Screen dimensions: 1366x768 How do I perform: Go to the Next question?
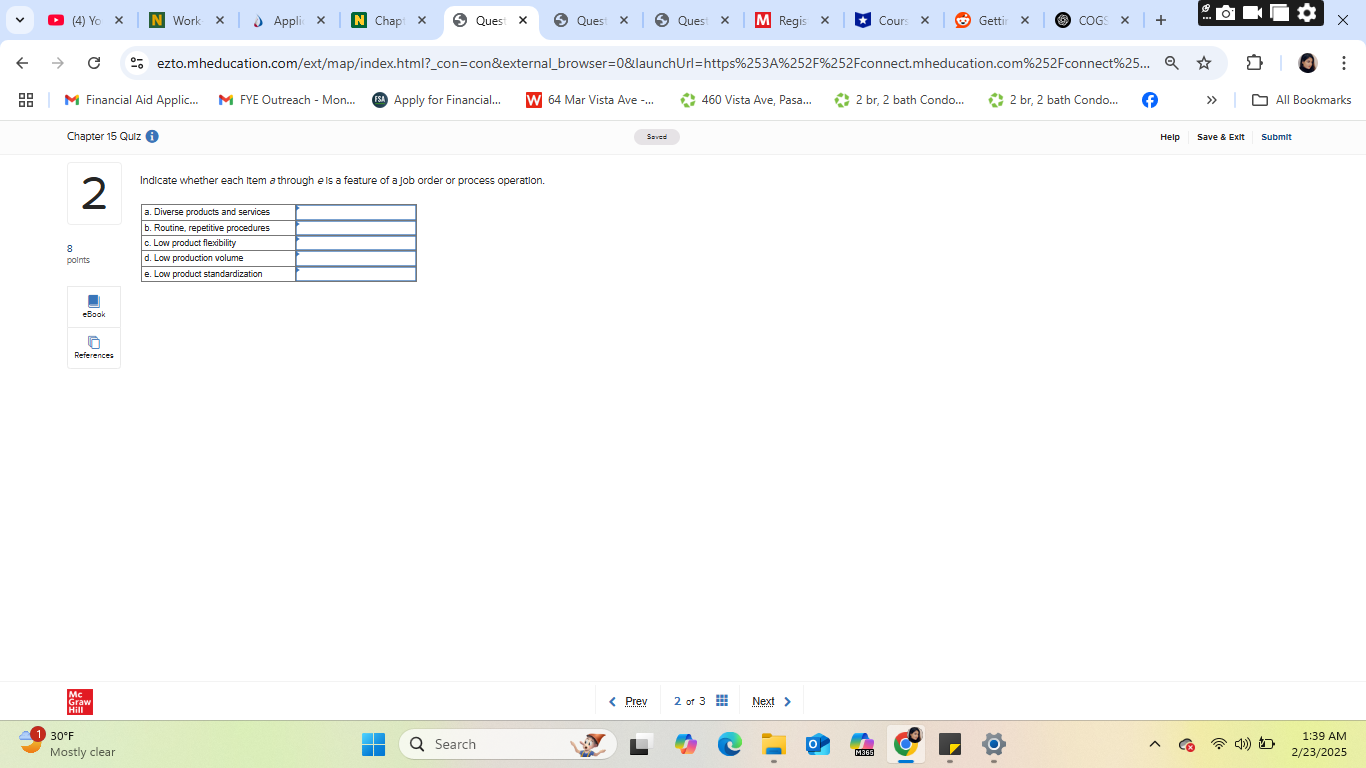(772, 702)
